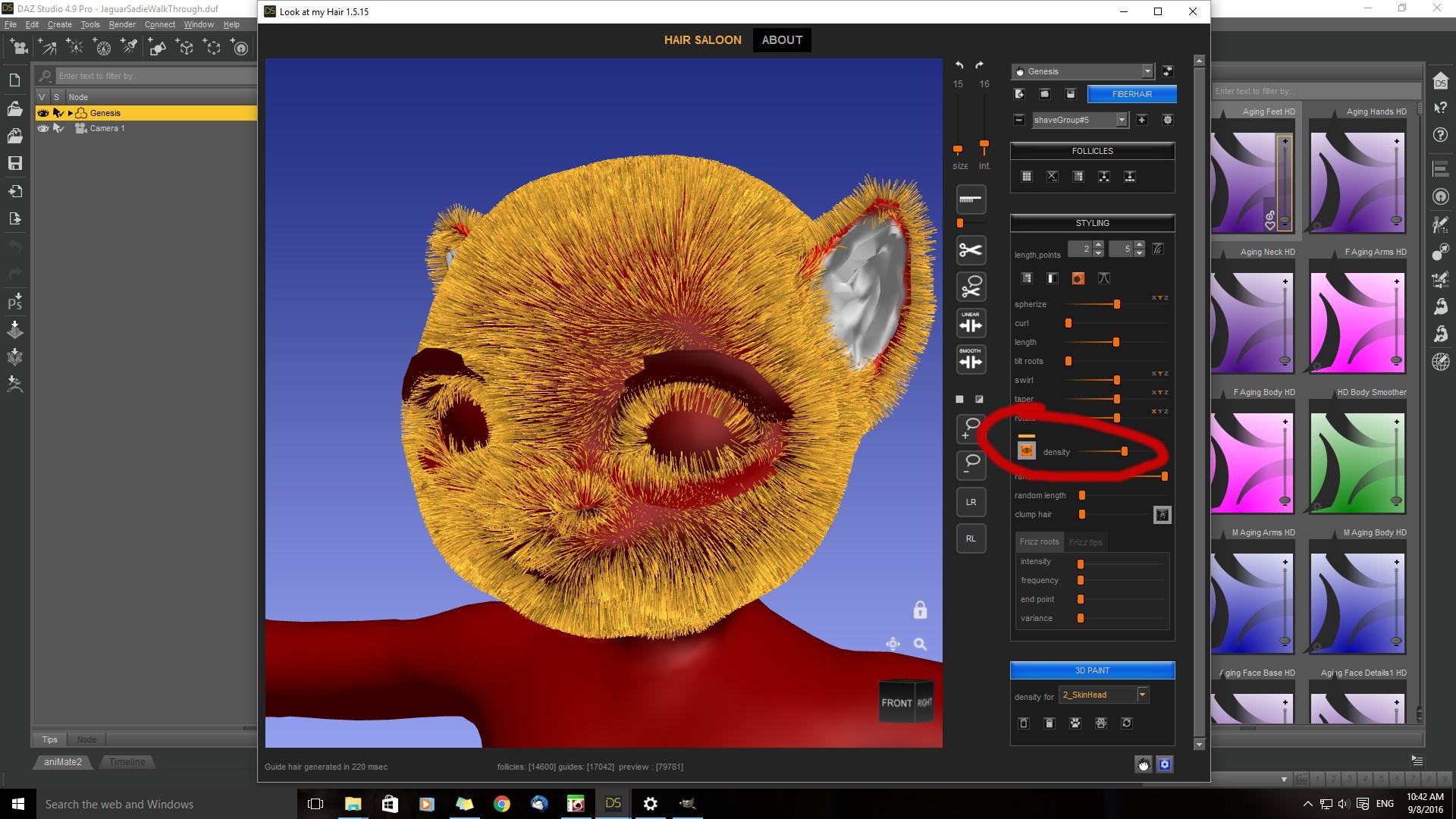
Task: Open the shaveGroup#5 dropdown
Action: [1121, 120]
